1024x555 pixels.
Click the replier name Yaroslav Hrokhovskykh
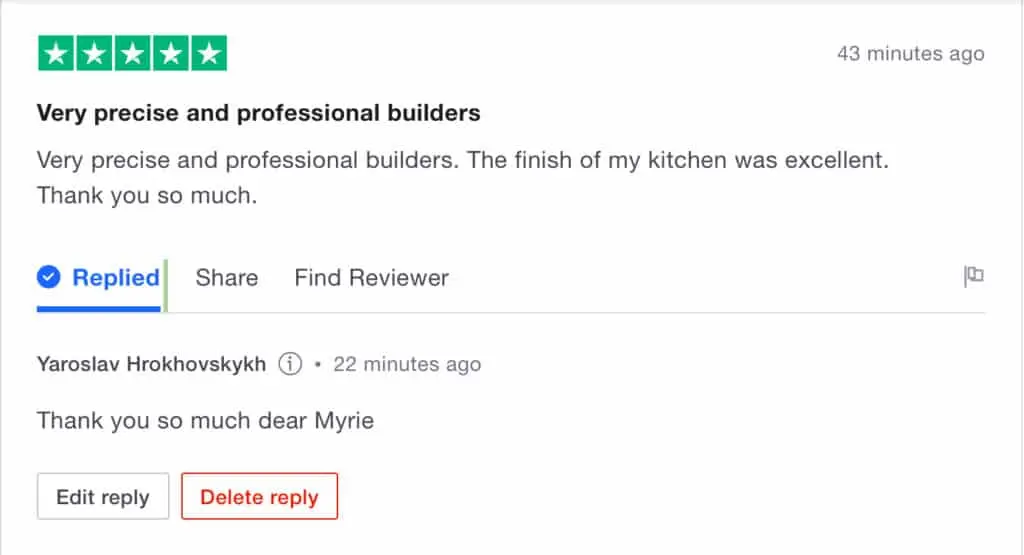[151, 364]
